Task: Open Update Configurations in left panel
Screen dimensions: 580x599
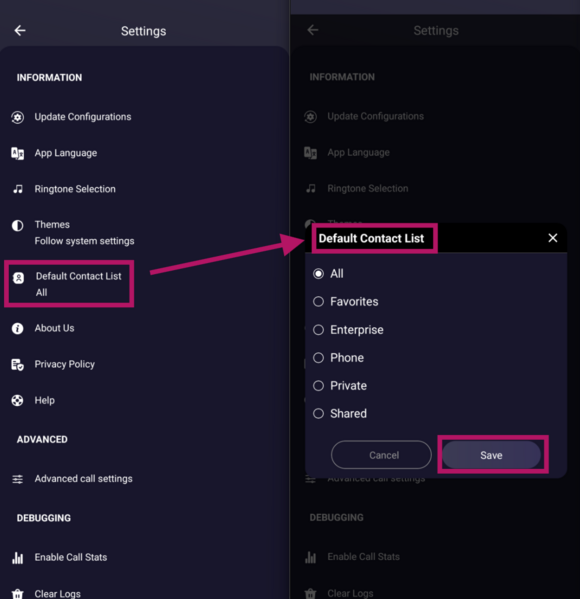Action: 83,117
